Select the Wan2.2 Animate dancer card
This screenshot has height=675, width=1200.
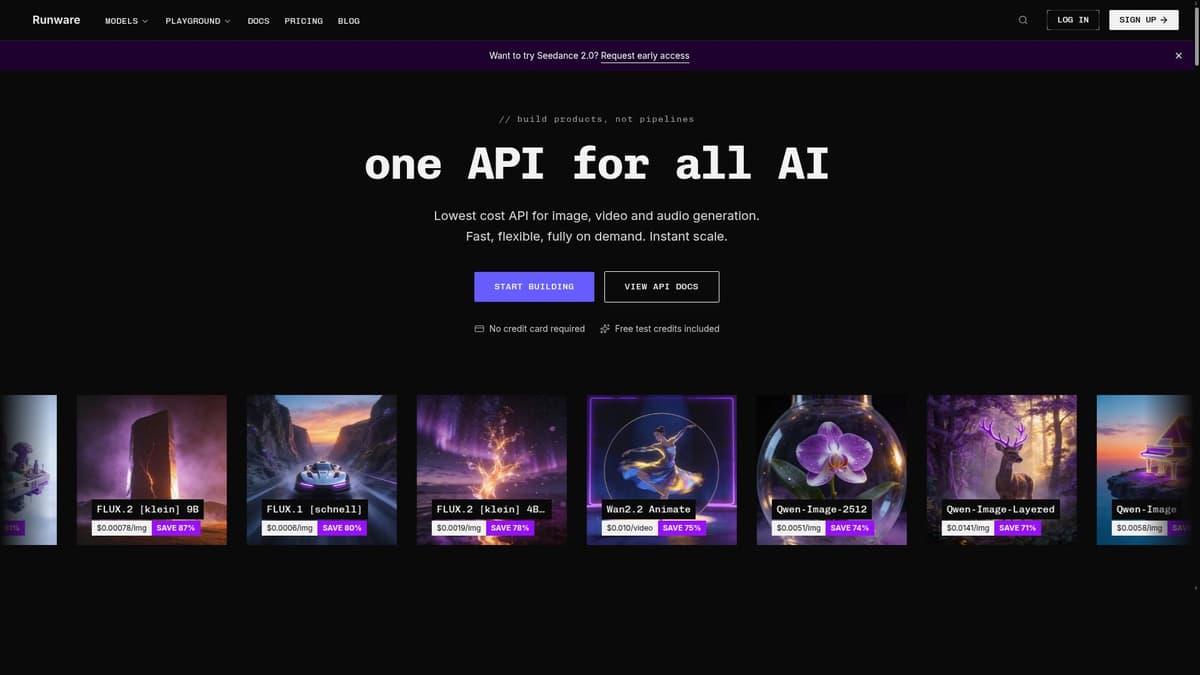662,470
